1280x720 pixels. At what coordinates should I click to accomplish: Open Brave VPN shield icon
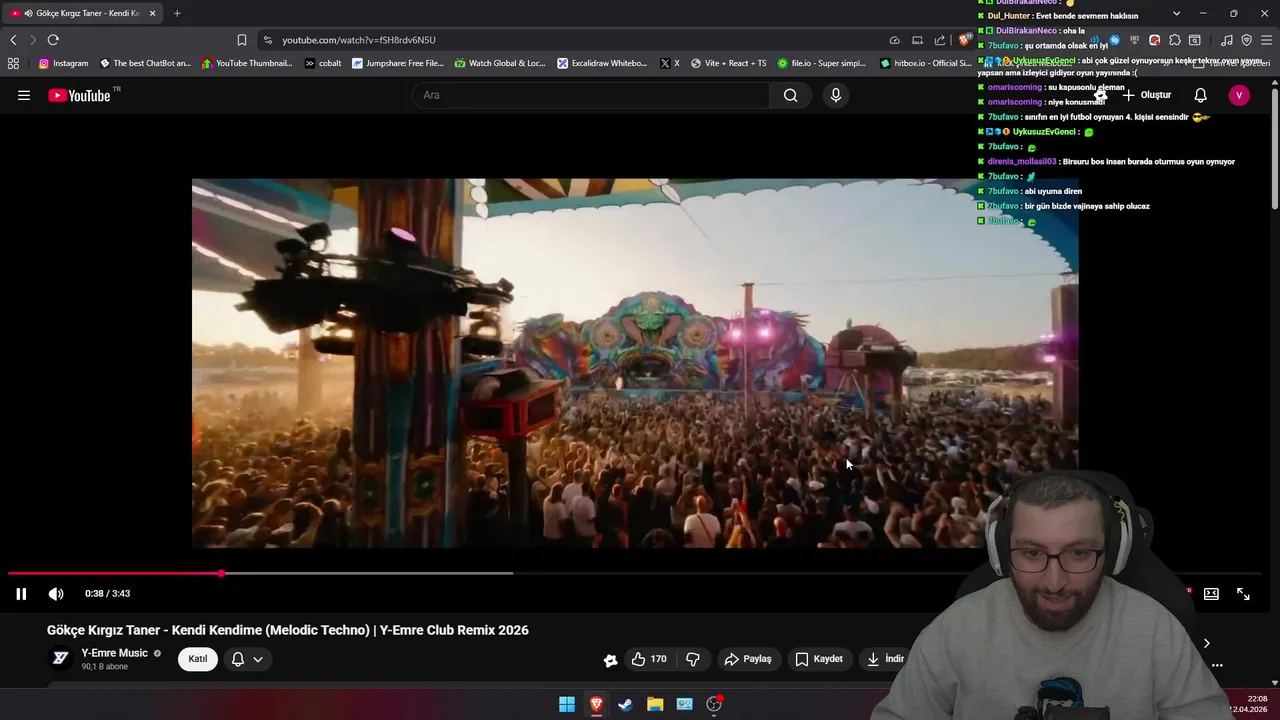pos(1246,40)
